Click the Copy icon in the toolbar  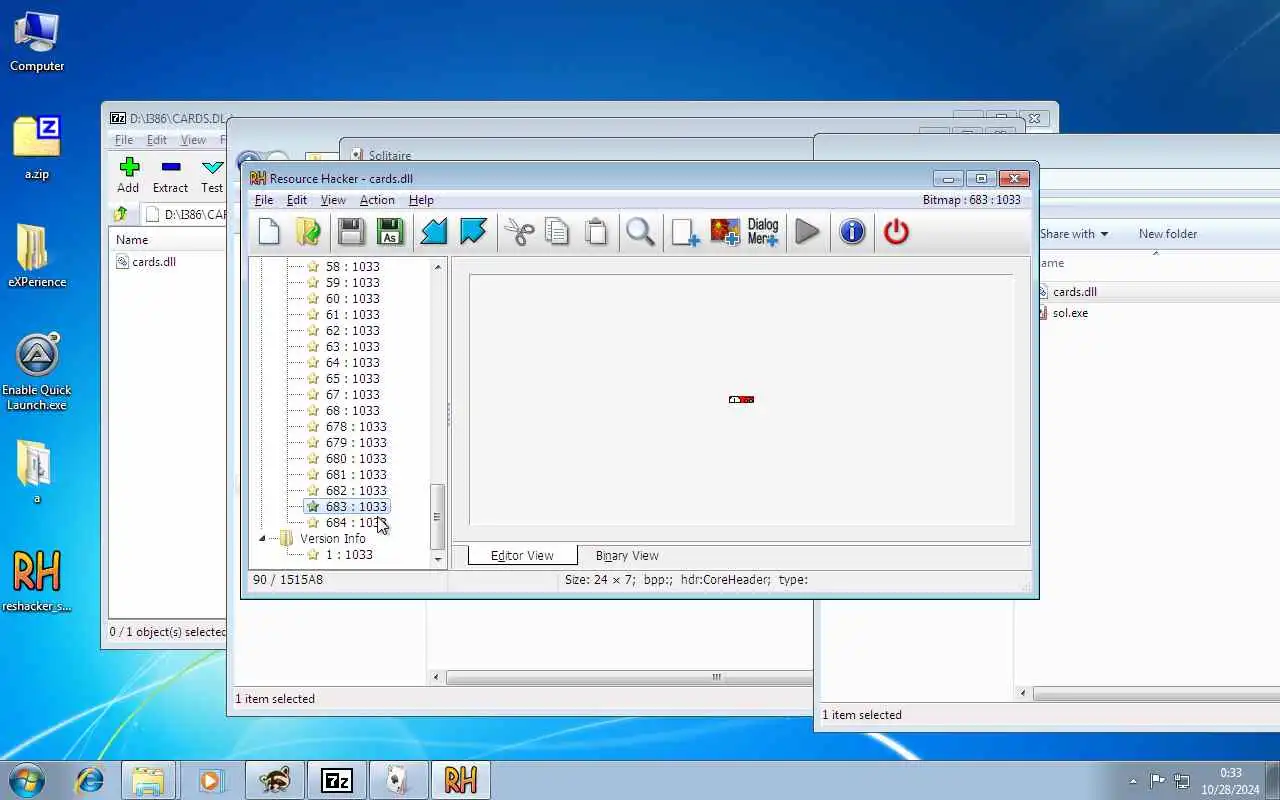(557, 232)
